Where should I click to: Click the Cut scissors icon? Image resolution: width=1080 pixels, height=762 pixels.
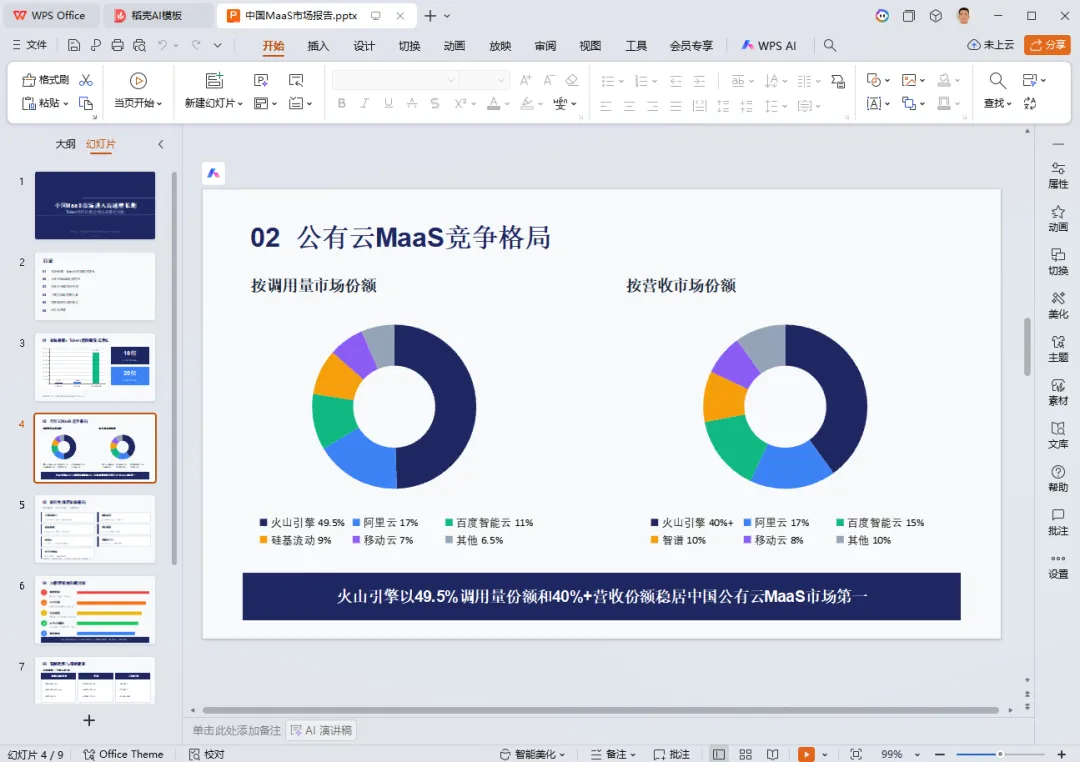85,80
